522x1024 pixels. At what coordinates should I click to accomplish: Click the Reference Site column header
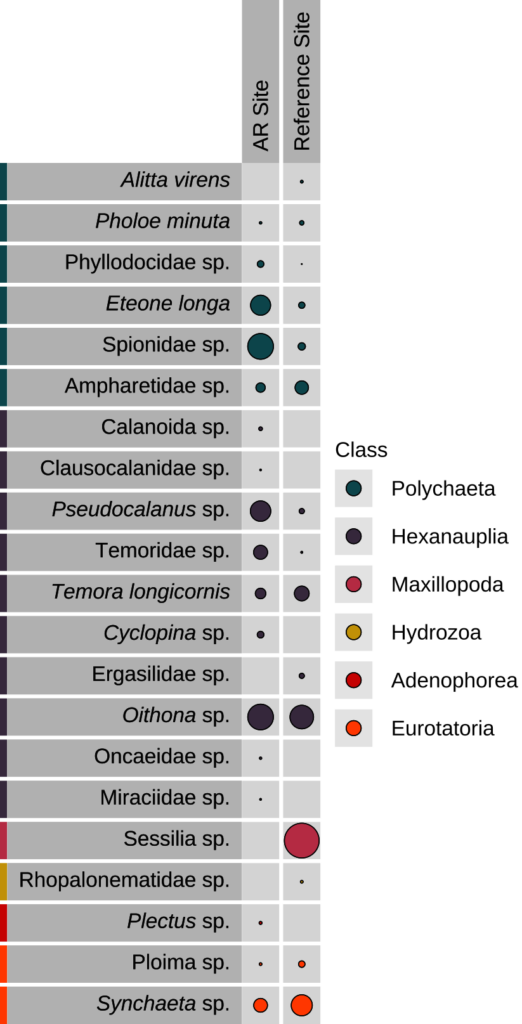pyautogui.click(x=302, y=81)
